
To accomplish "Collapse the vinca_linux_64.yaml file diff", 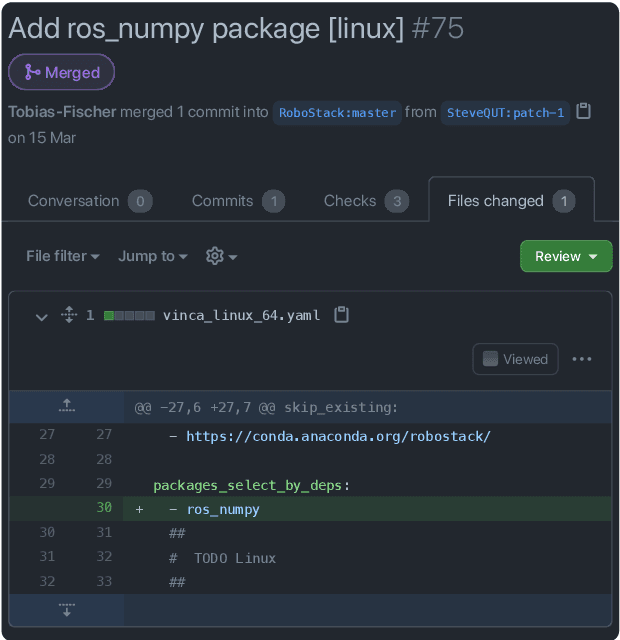I will coord(41,316).
